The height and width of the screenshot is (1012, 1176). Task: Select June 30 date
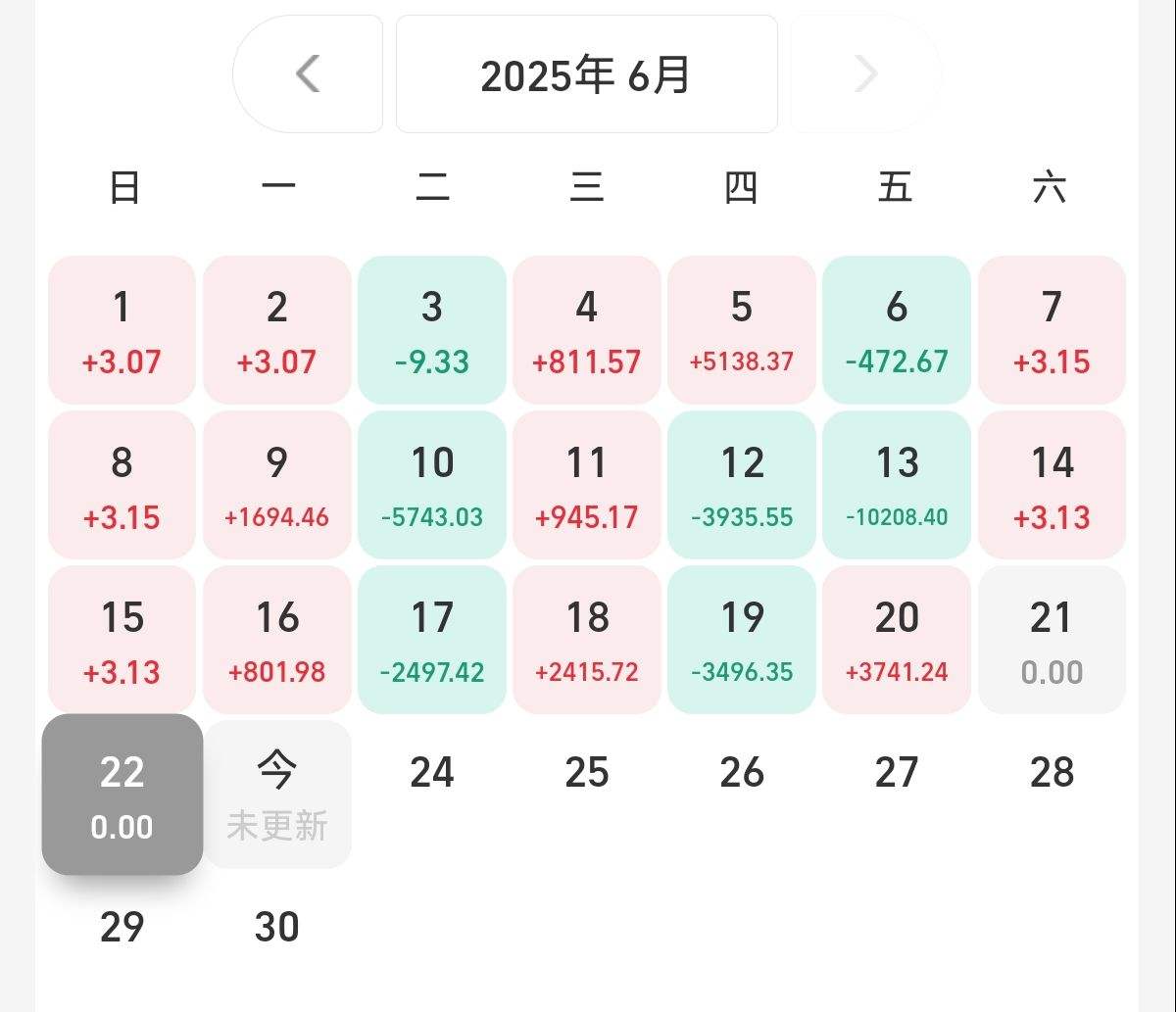[x=277, y=927]
